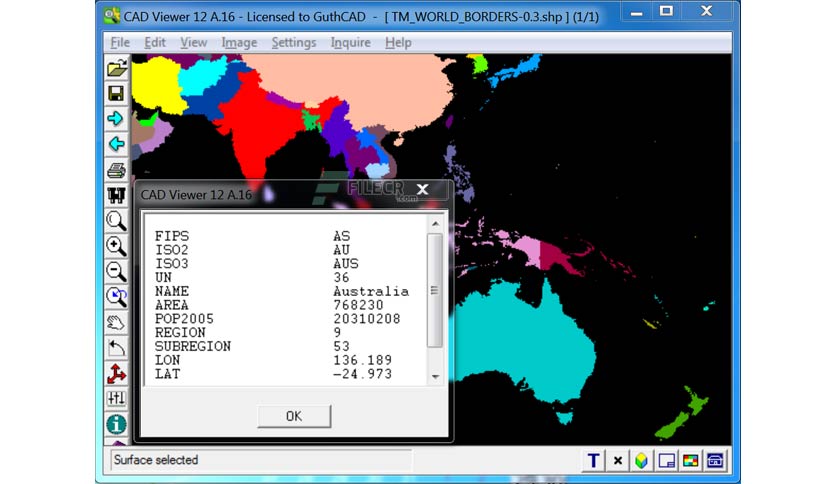
Task: Click the dark blue toolbox icon
Action: (x=715, y=461)
